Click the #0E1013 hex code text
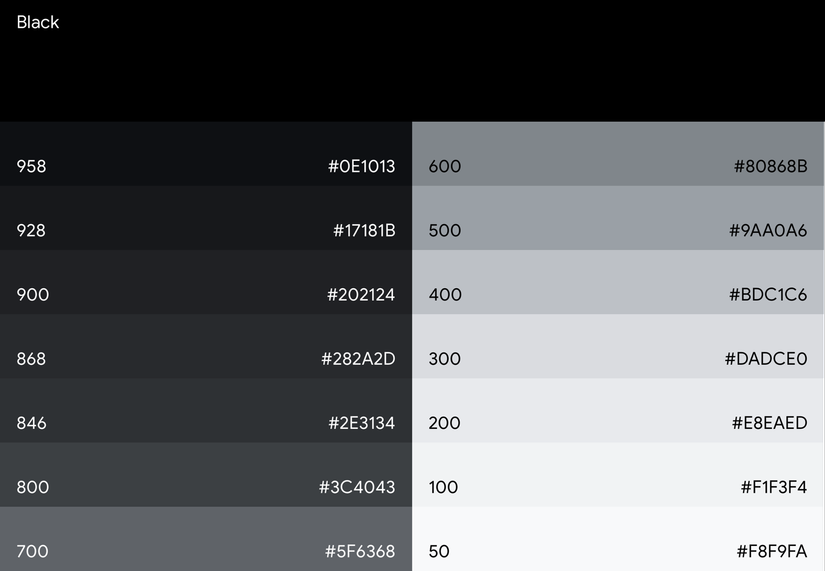Viewport: 825px width, 571px height. click(x=362, y=167)
